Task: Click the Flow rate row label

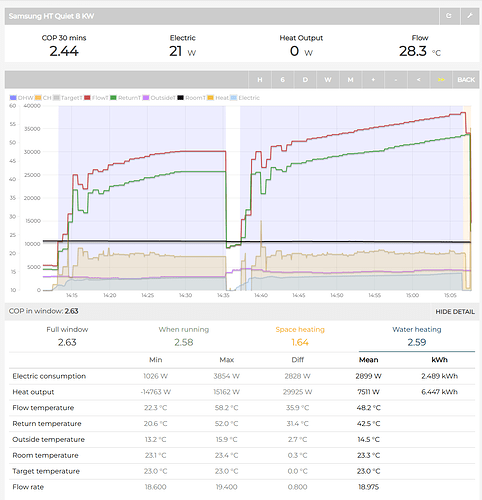Action: 28,487
